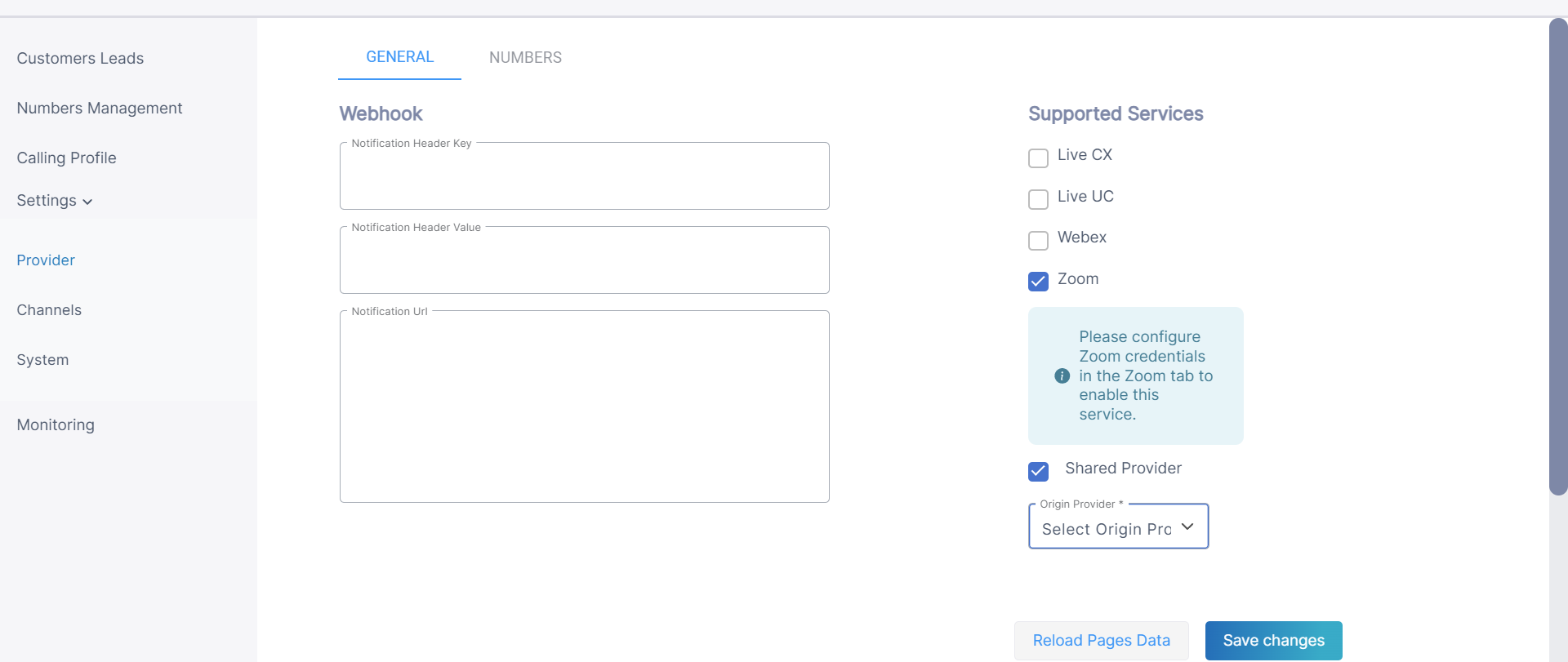
Task: Navigate to Channels settings
Action: [x=49, y=310]
